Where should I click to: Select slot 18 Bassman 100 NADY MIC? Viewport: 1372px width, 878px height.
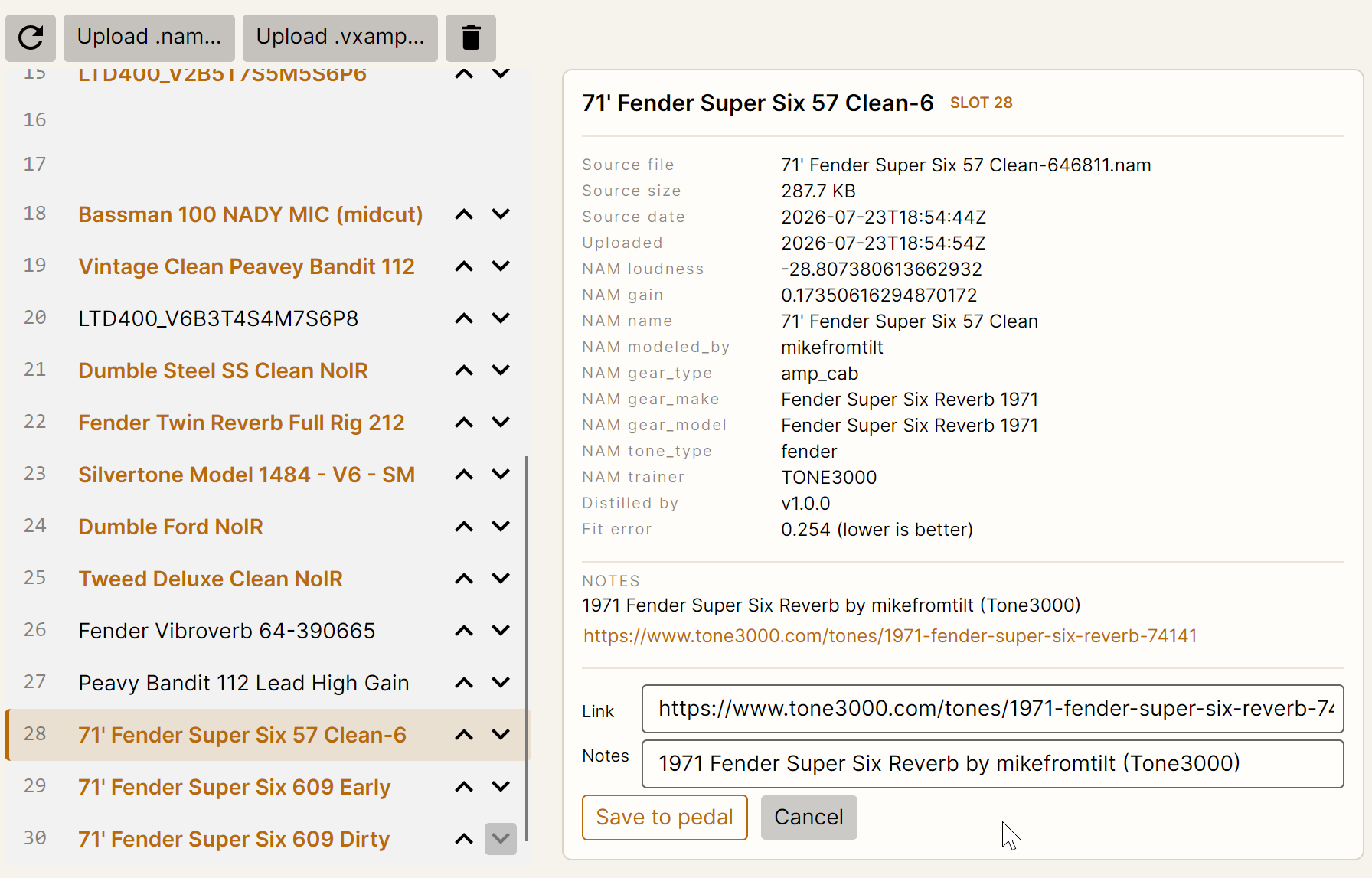250,214
